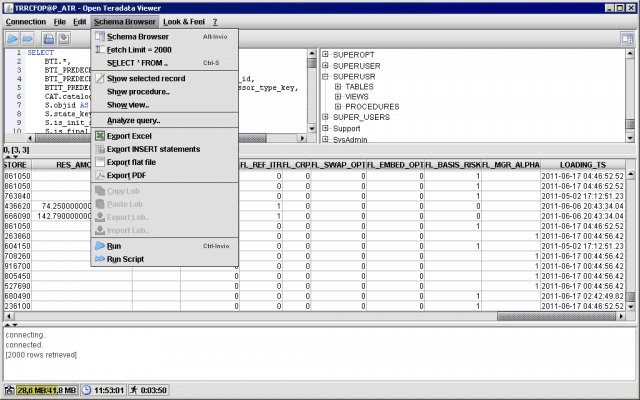Choose Export PDF menu item
640x400 pixels.
coord(164,175)
